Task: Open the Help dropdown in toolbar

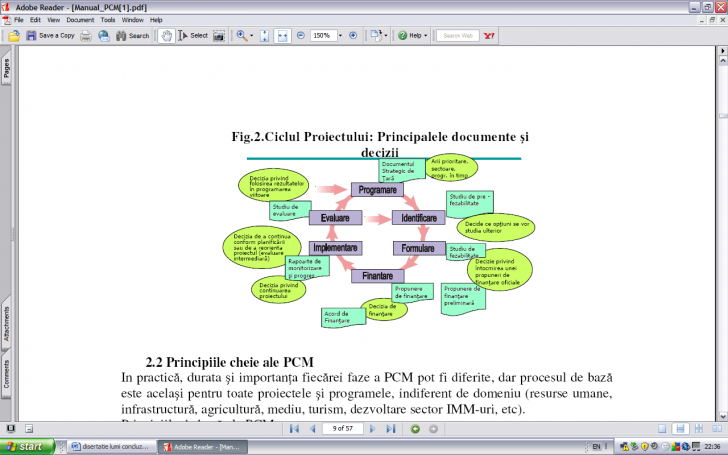Action: [414, 35]
